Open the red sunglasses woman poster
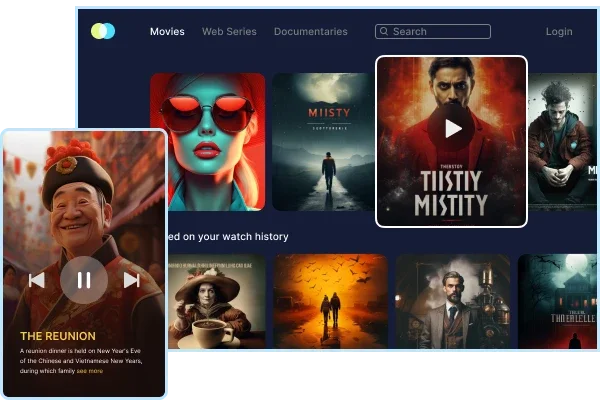The height and width of the screenshot is (400, 600). click(x=208, y=141)
